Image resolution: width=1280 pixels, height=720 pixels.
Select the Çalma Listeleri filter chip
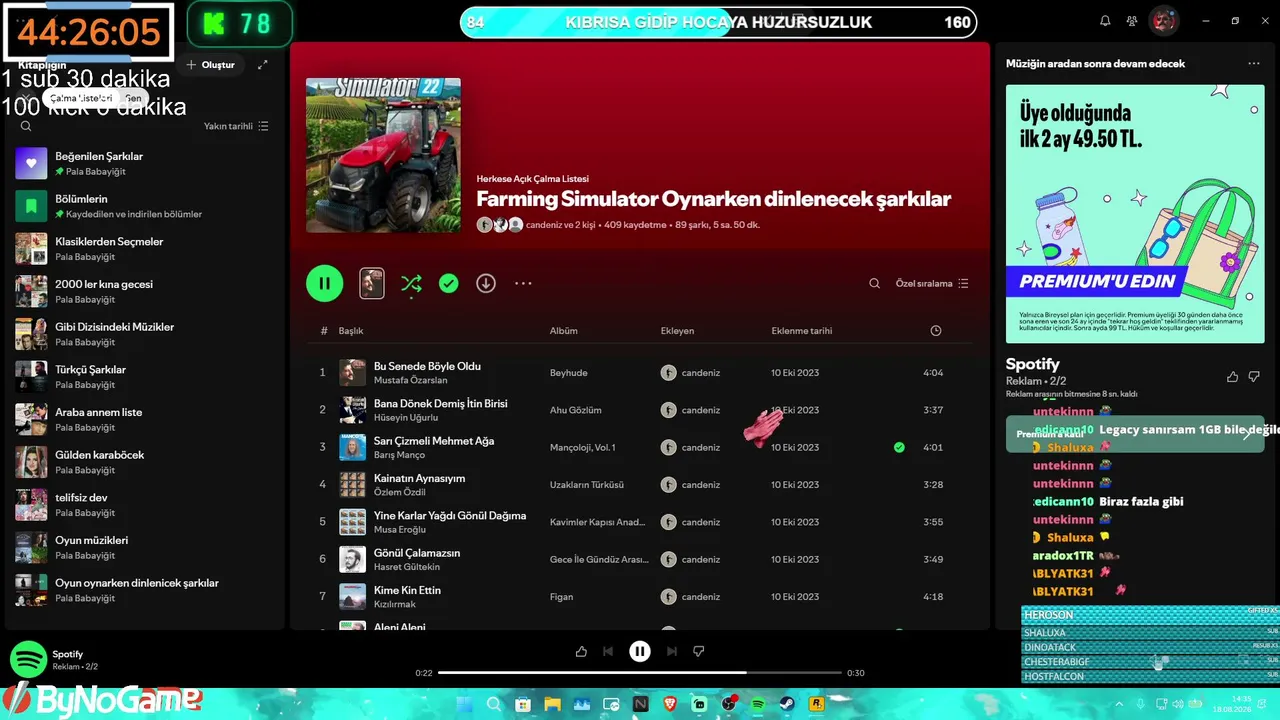(81, 98)
